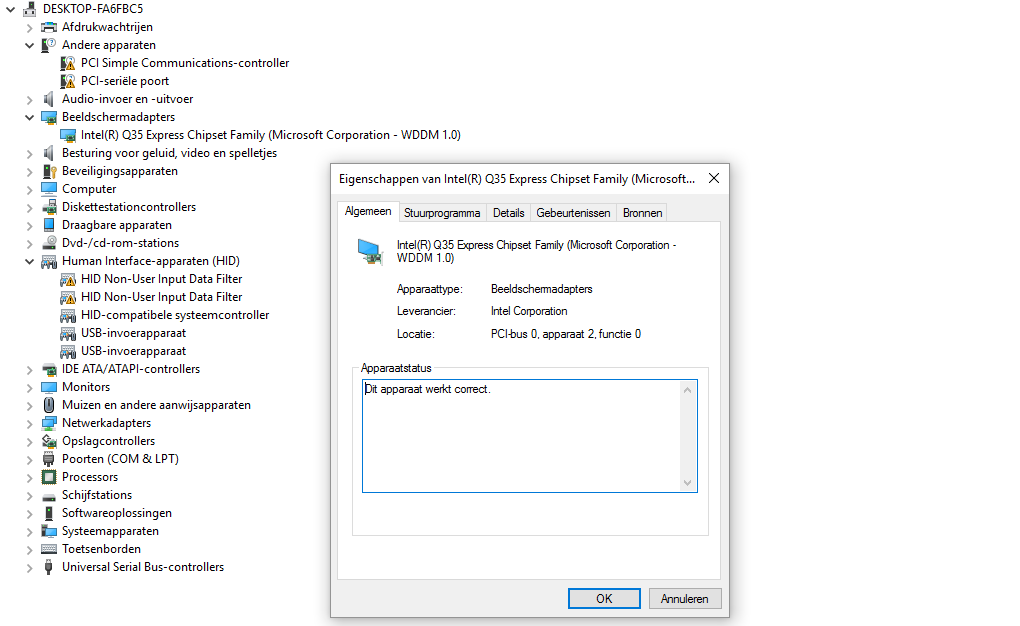Viewport: 1020px width, 626px height.
Task: Switch to the Gebeurtenissen tab
Action: click(x=573, y=213)
